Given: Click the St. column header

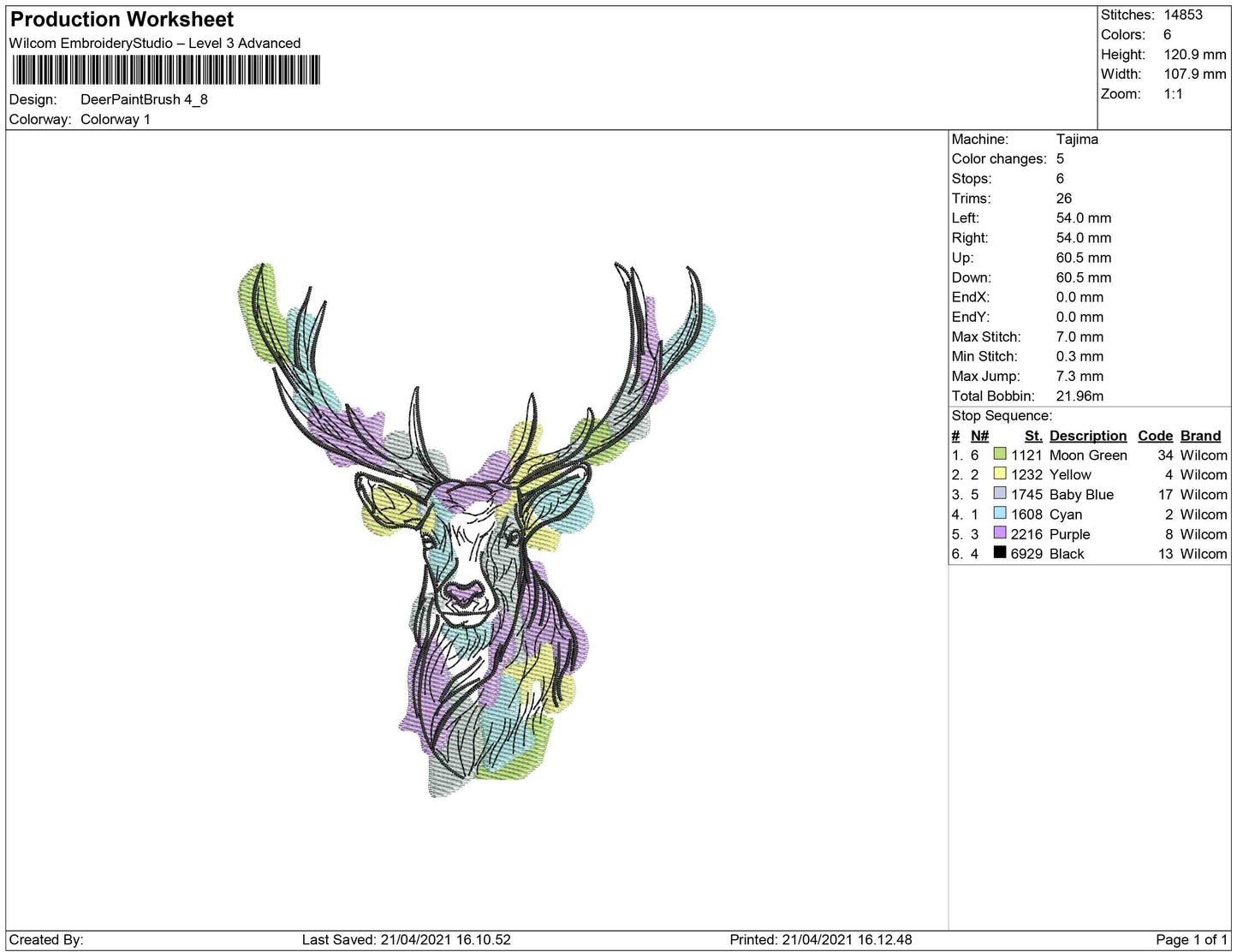Looking at the screenshot, I should pos(1033,435).
